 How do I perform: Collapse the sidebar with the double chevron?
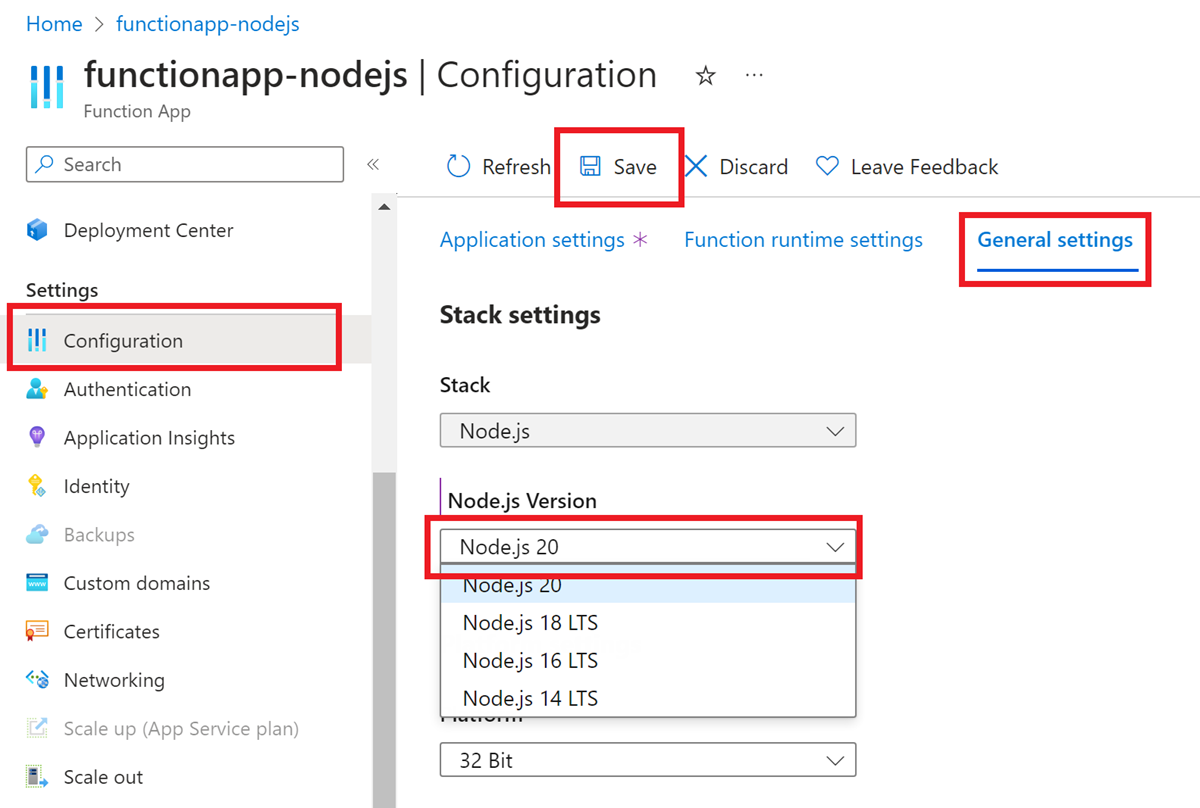click(x=373, y=165)
